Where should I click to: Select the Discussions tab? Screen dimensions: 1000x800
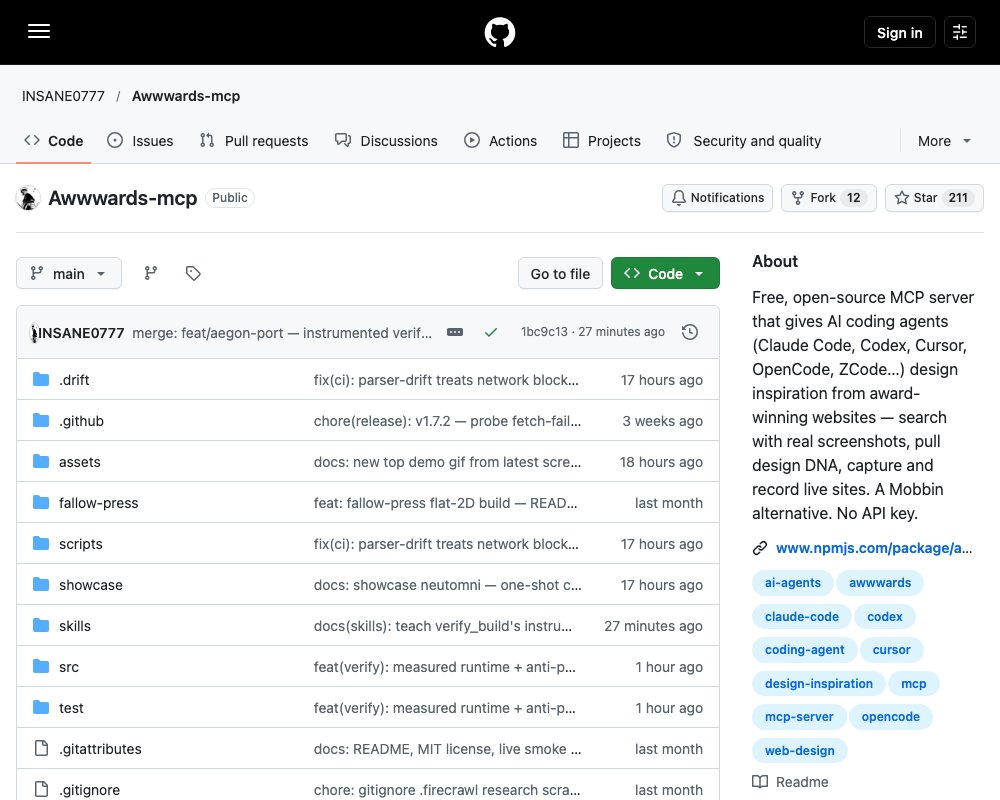tap(386, 141)
